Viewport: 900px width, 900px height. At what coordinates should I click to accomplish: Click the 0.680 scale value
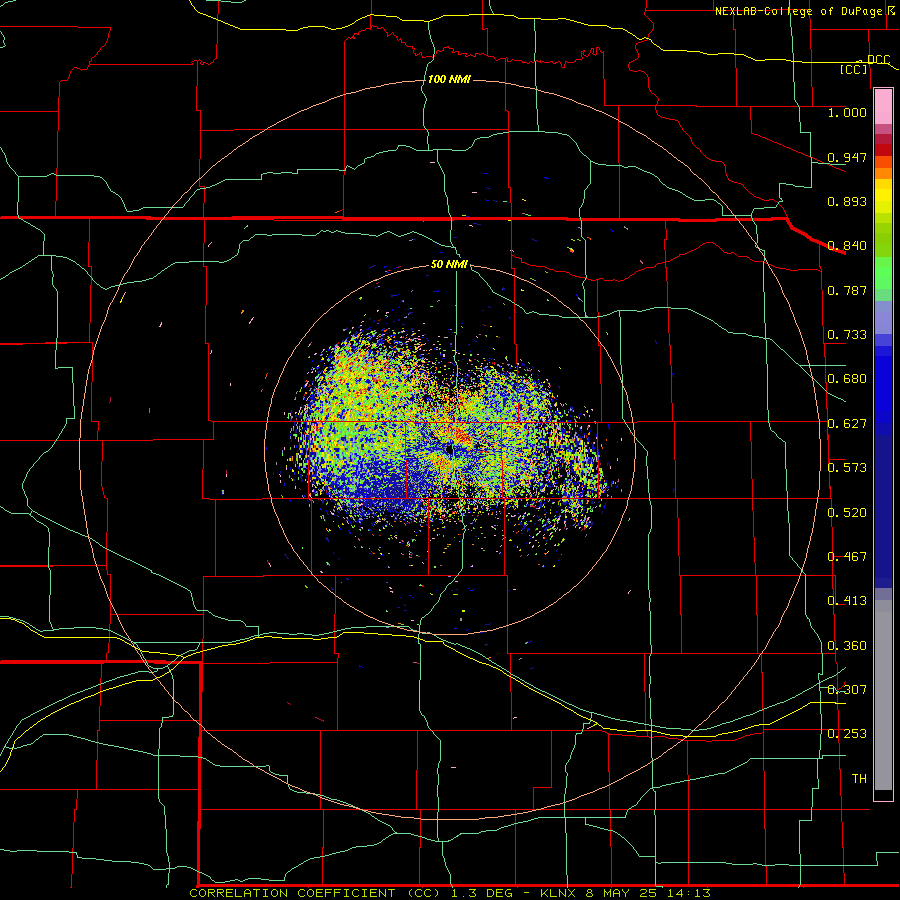coord(847,379)
